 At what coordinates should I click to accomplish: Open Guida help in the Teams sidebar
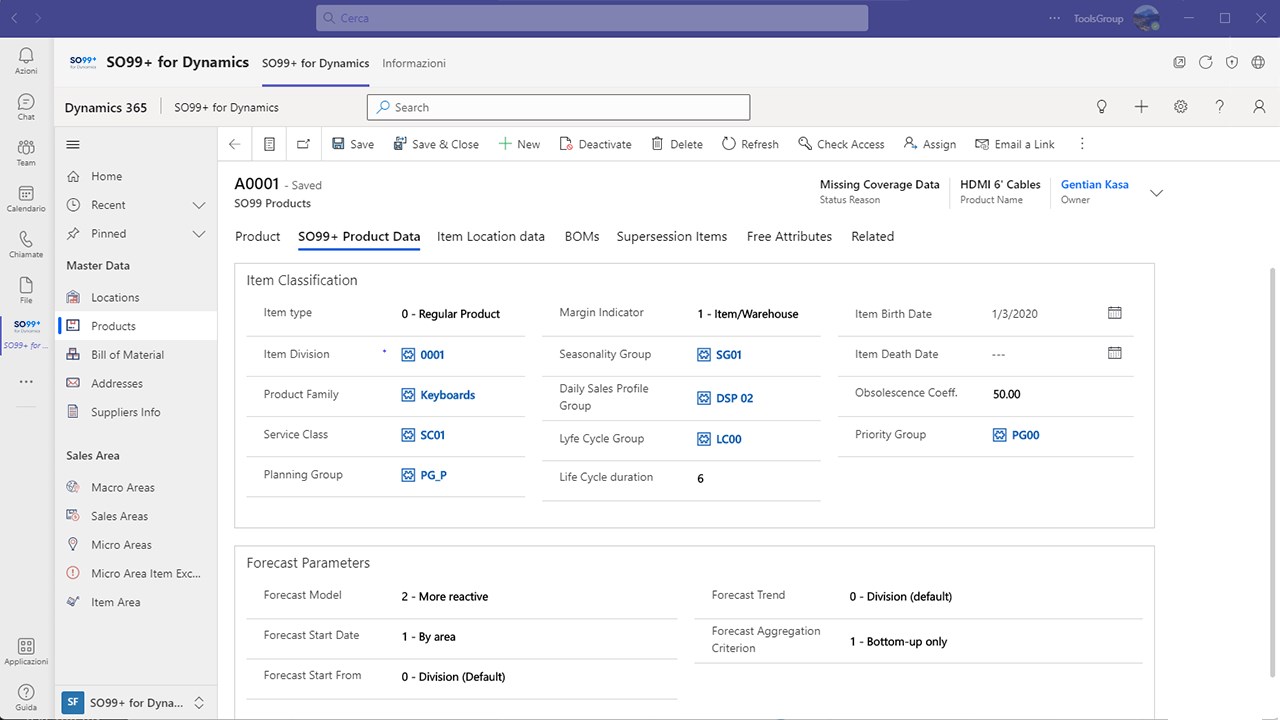26,697
